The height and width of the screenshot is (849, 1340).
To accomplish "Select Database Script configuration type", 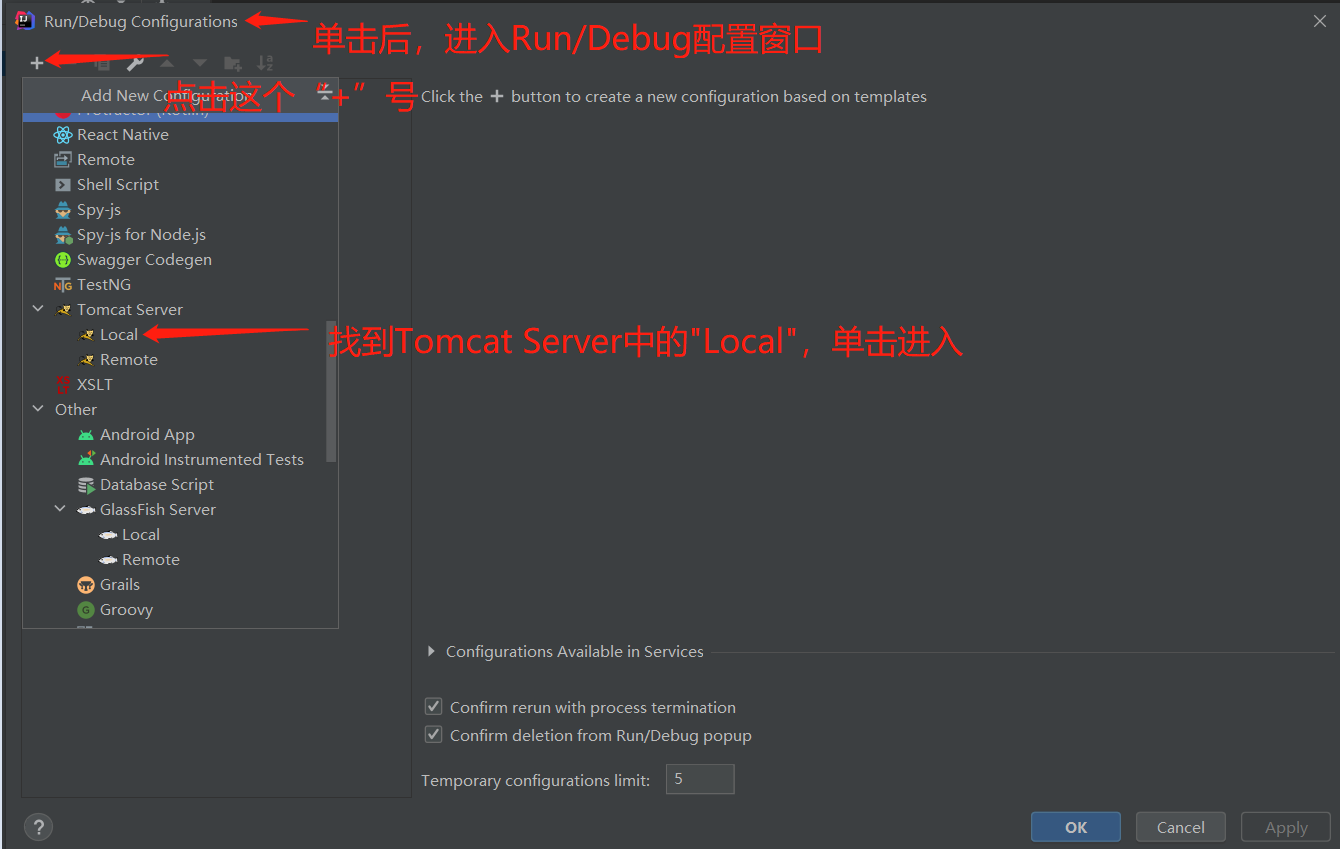I will click(x=157, y=485).
